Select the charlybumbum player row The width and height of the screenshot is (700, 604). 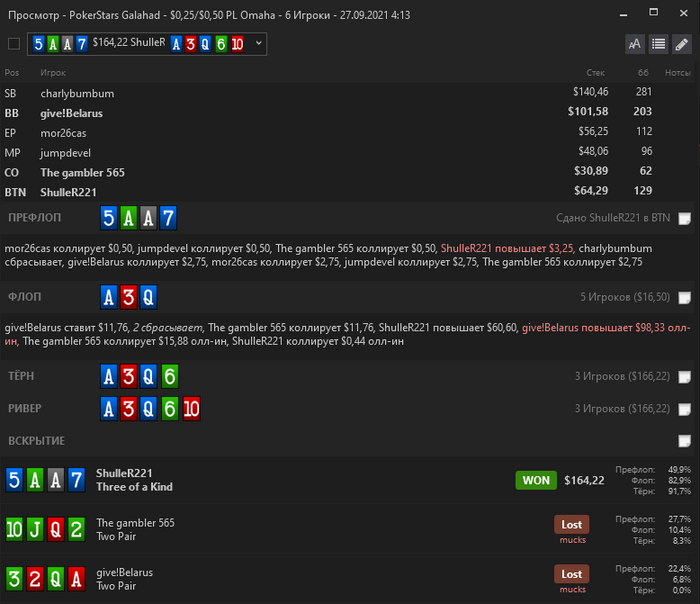point(347,93)
